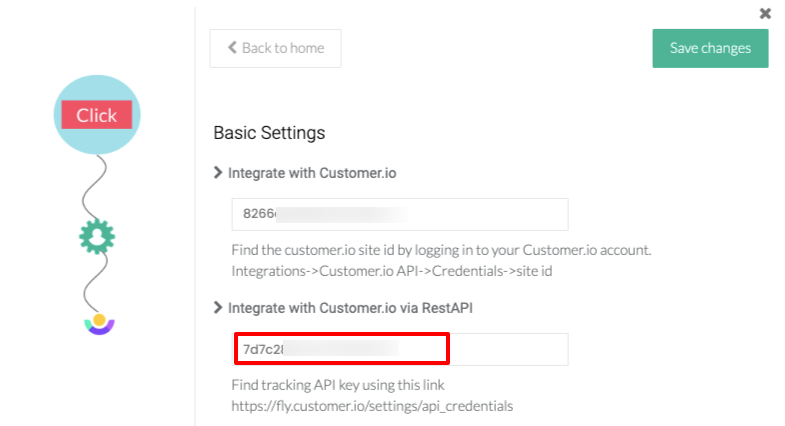785x426 pixels.
Task: Click the 'Find tracking API key using this link' text
Action: [338, 385]
